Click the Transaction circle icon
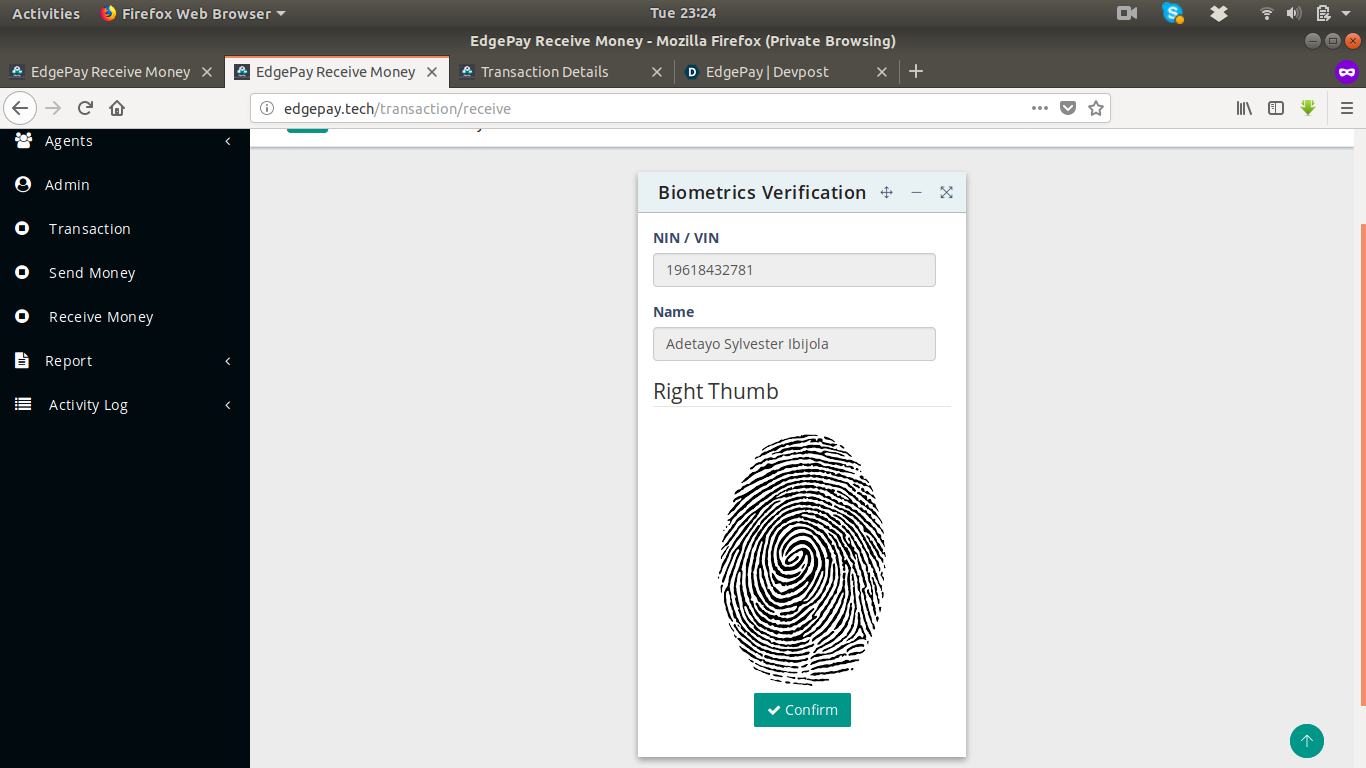Image resolution: width=1366 pixels, height=768 pixels. [x=22, y=229]
